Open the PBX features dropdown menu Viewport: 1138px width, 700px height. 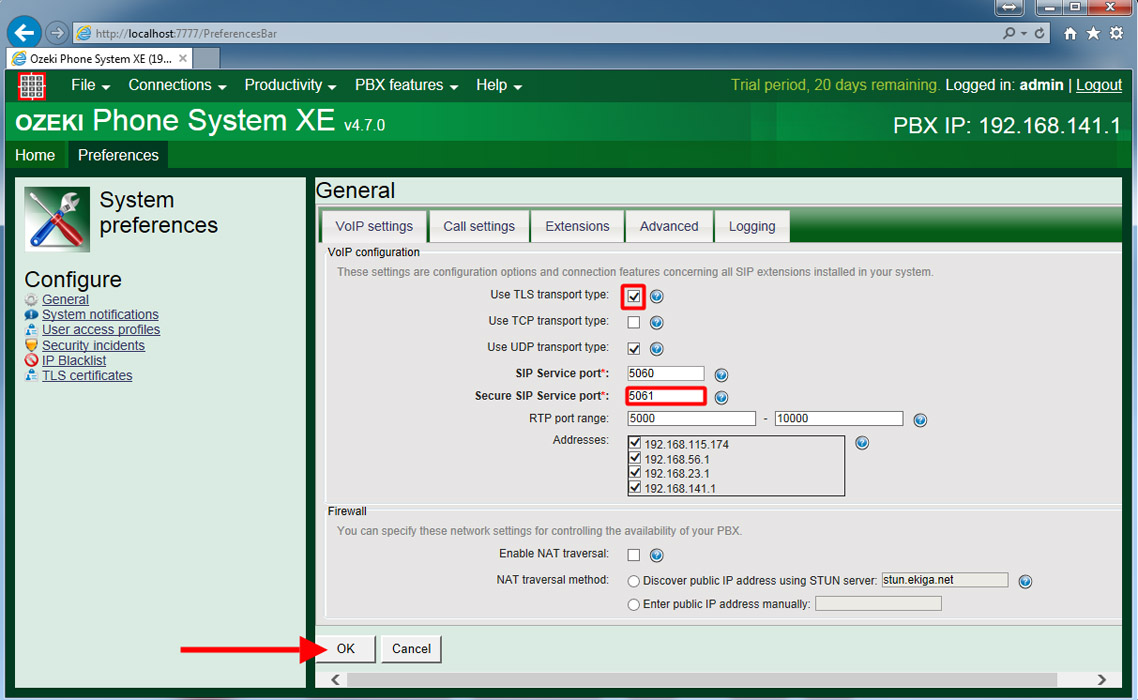[406, 85]
